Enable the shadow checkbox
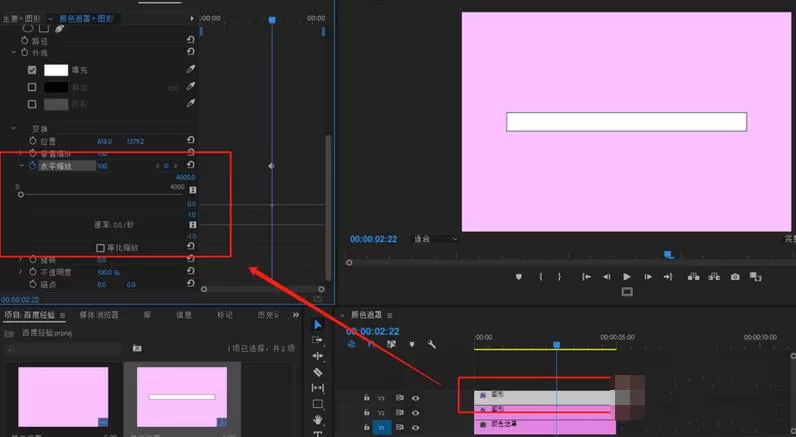Viewport: 796px width, 437px height. [x=32, y=104]
